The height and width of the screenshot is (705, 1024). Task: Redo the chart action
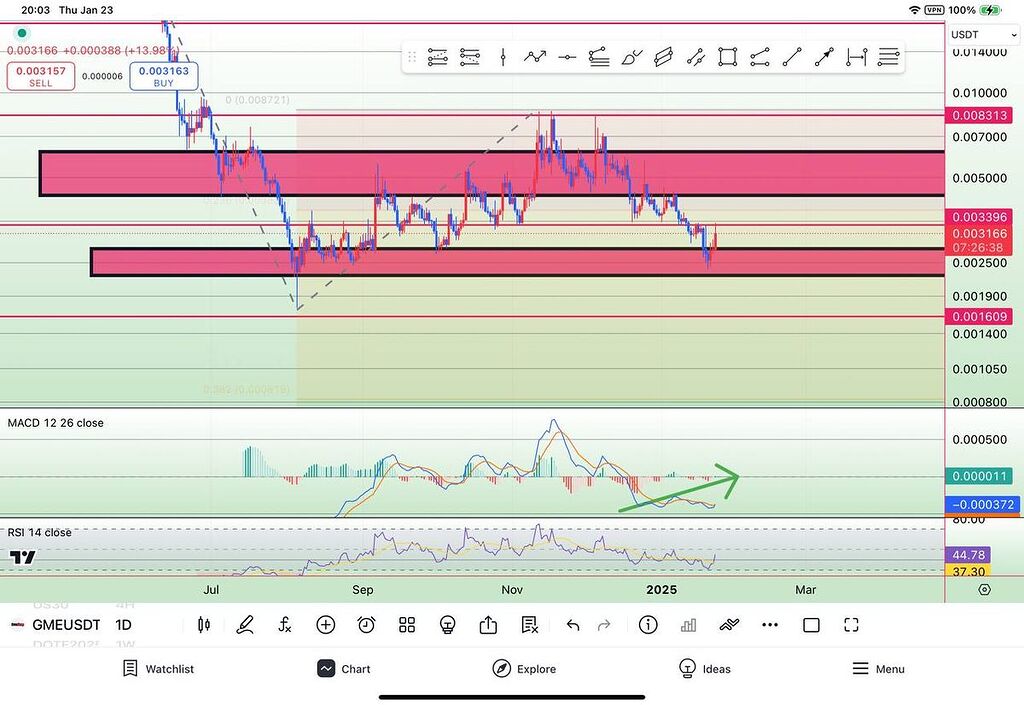pos(604,625)
